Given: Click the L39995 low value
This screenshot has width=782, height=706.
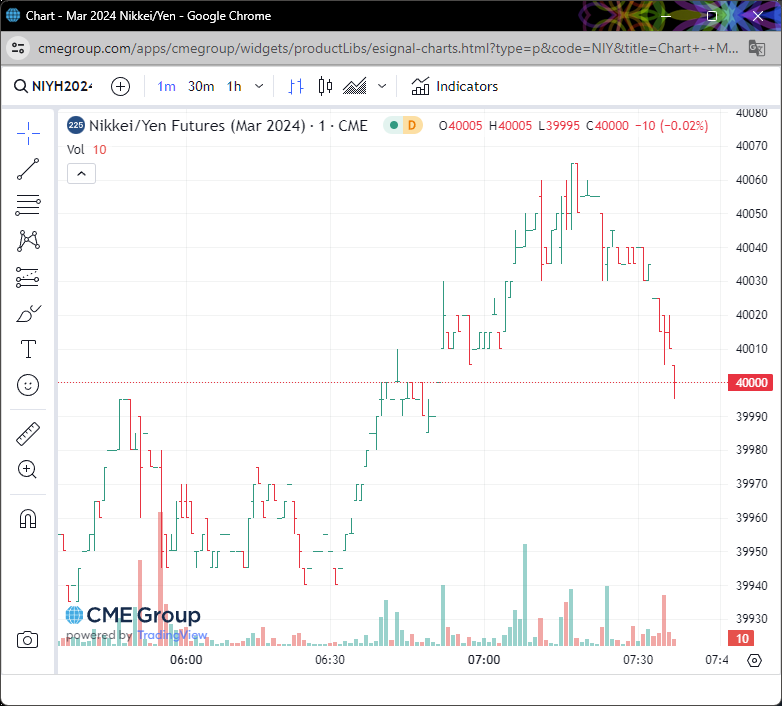Looking at the screenshot, I should 559,126.
